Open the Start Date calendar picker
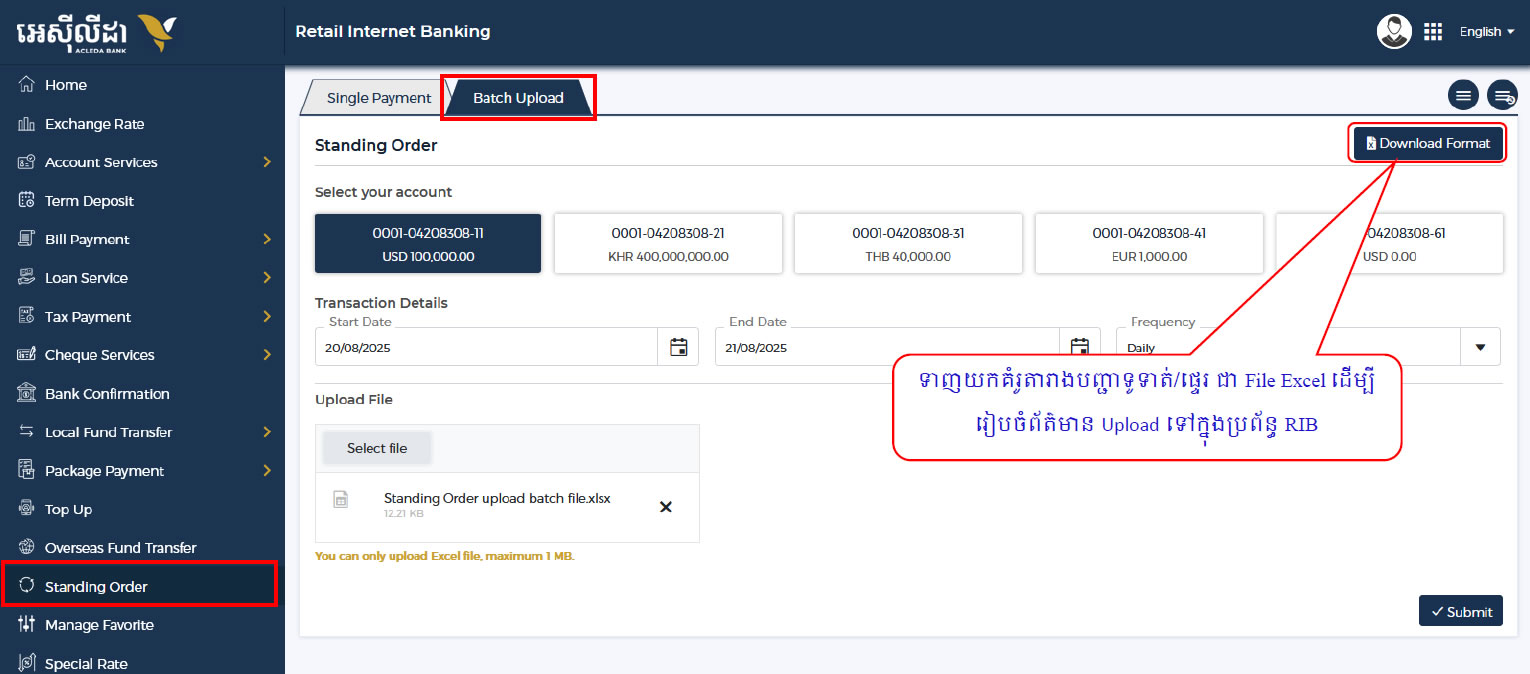This screenshot has height=674, width=1530. coord(678,348)
